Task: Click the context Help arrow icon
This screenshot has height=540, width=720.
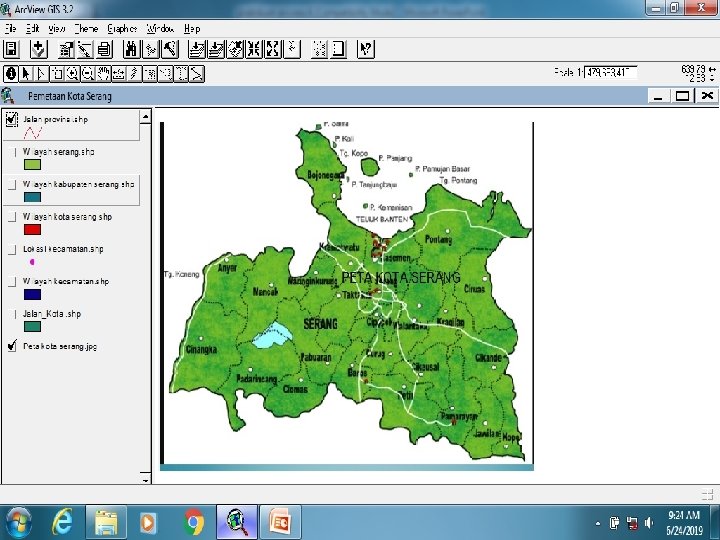Action: point(366,49)
